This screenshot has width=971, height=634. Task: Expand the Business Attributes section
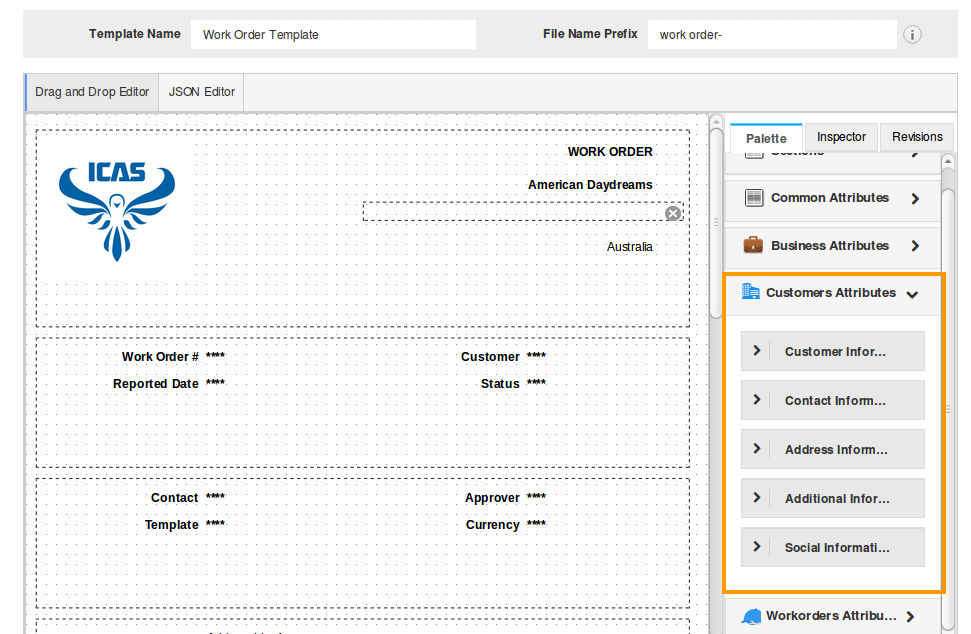tap(914, 246)
